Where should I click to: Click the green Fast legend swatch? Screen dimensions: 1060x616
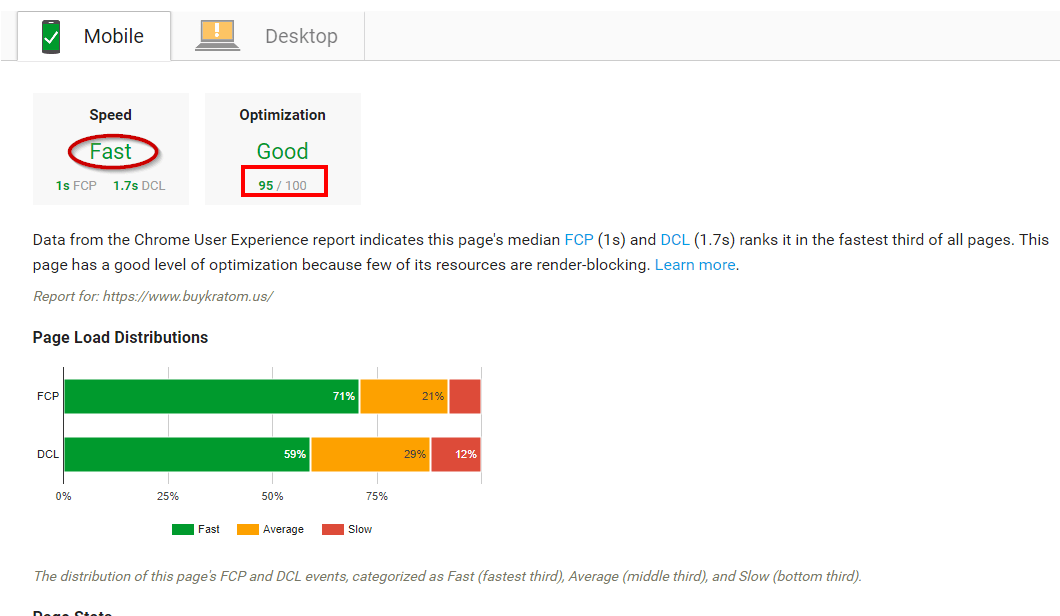tap(182, 529)
